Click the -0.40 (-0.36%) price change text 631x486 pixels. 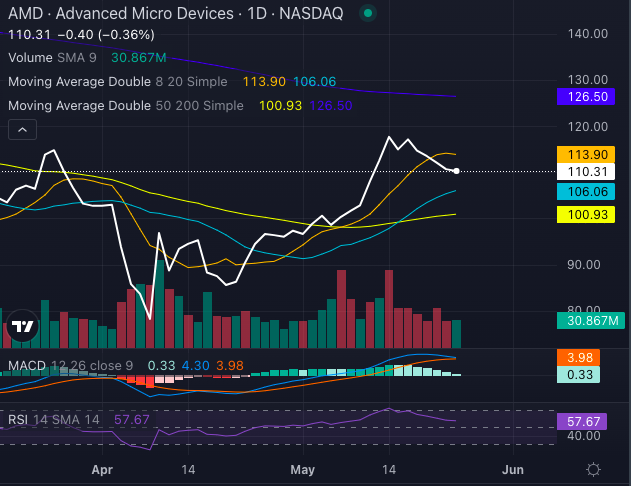106,35
